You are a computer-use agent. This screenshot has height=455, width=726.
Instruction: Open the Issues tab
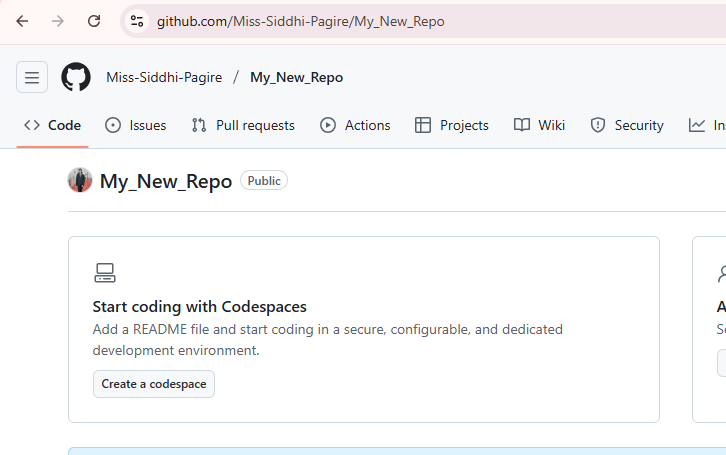(136, 125)
